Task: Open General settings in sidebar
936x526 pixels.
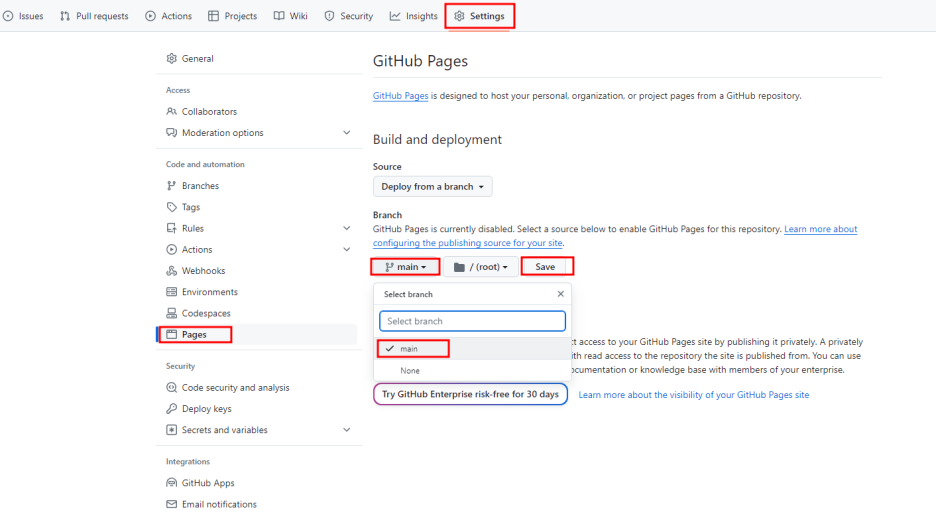Action: point(258,59)
